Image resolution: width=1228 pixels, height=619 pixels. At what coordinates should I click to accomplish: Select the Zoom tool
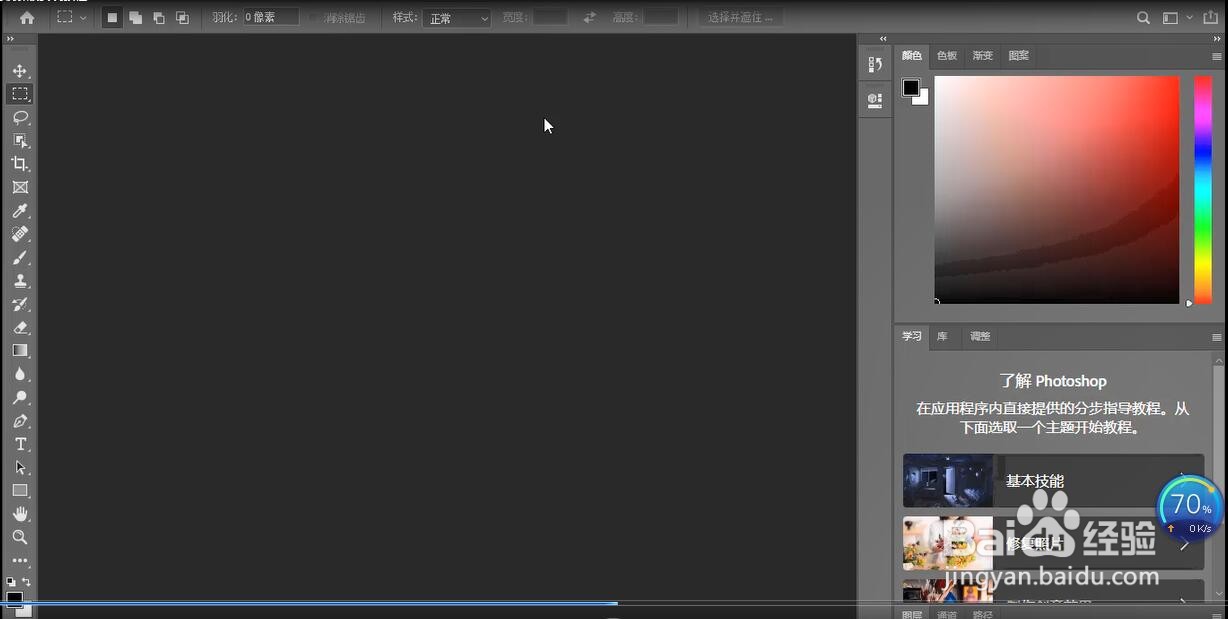click(x=20, y=537)
